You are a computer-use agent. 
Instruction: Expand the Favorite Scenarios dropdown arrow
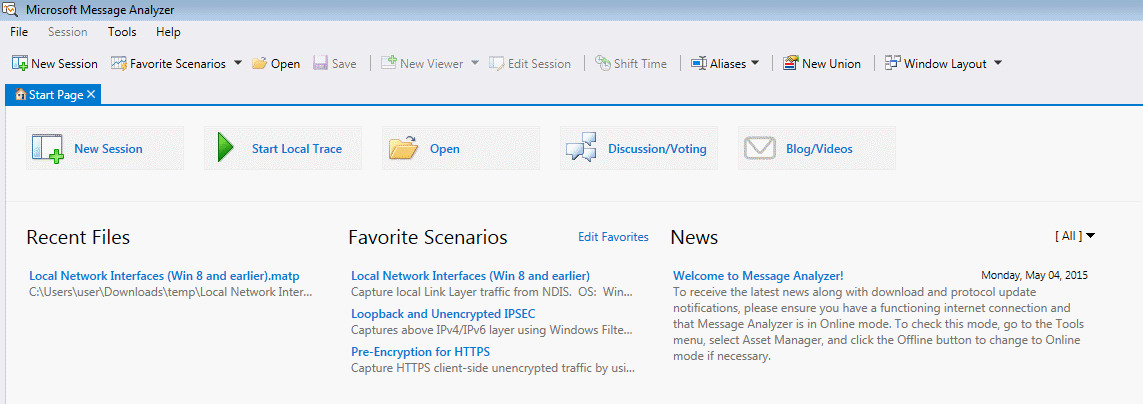[238, 63]
